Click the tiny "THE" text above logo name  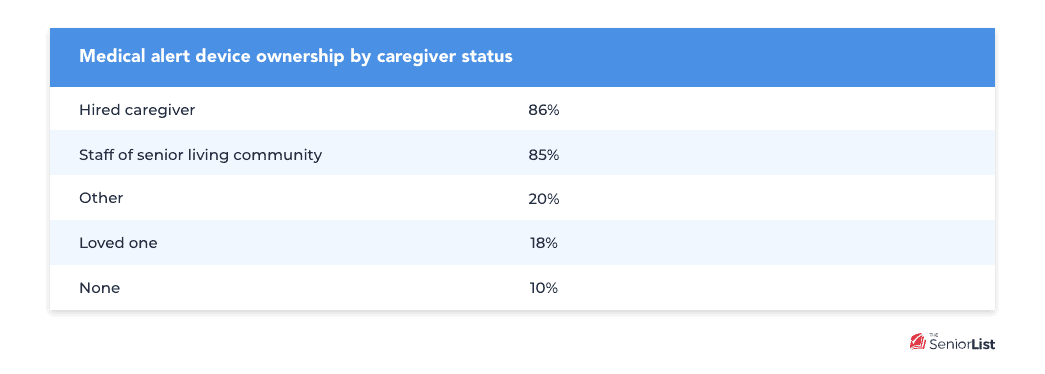point(934,335)
